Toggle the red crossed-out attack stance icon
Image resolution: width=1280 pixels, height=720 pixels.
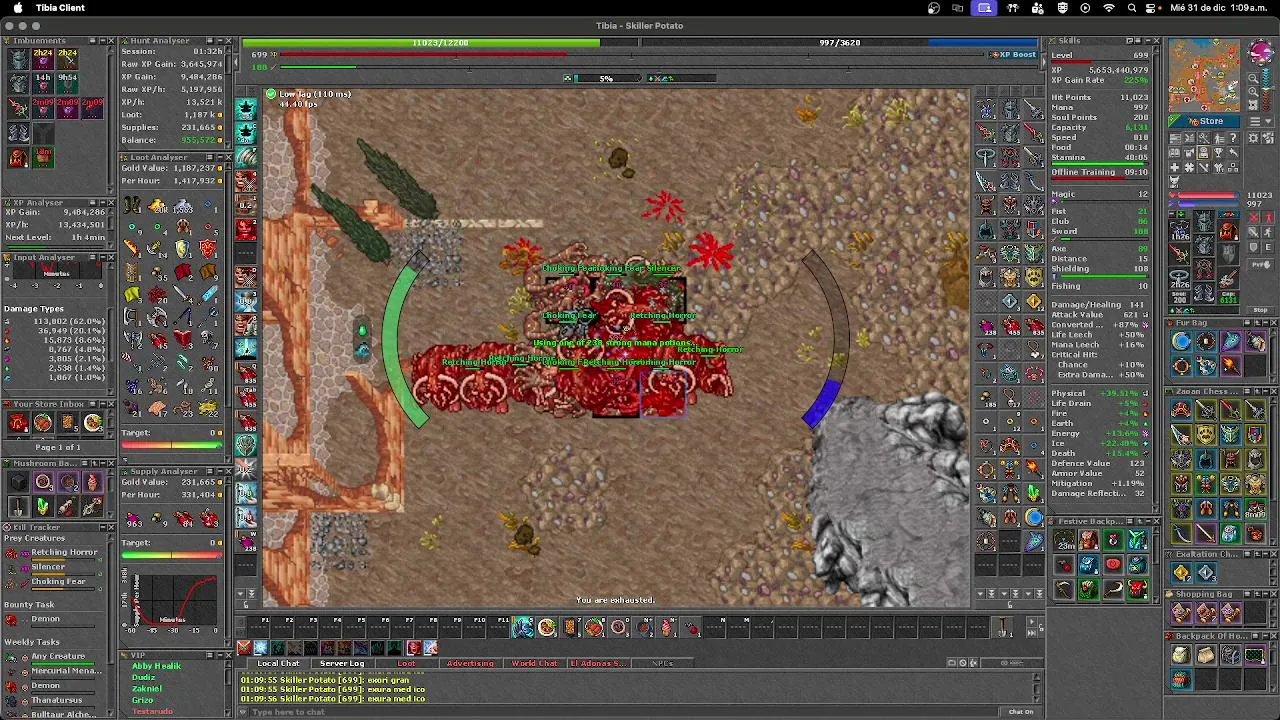[1253, 217]
